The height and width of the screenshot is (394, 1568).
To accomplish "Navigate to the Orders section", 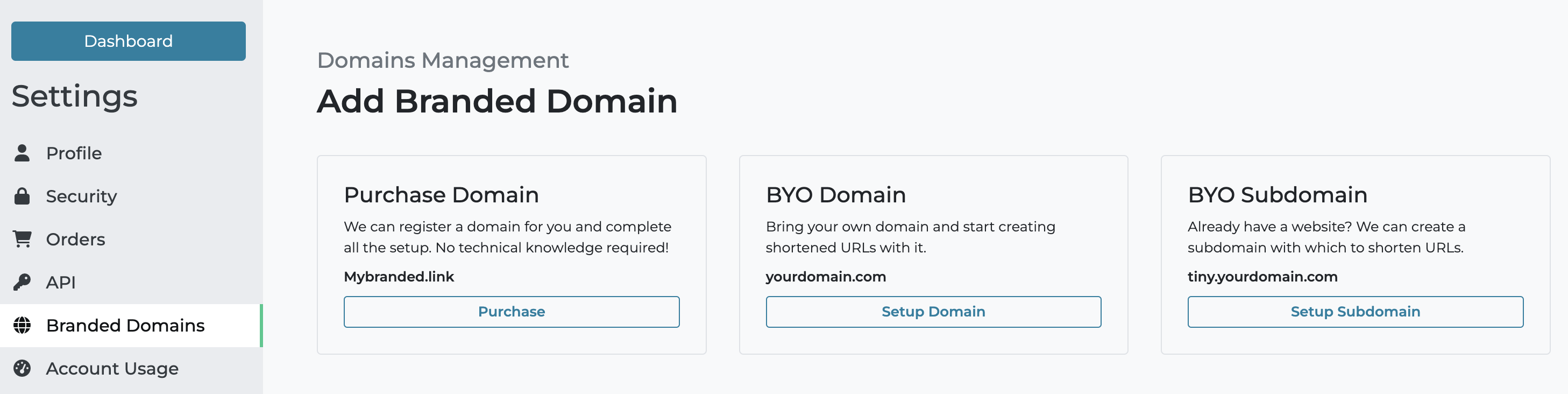I will click(x=75, y=238).
